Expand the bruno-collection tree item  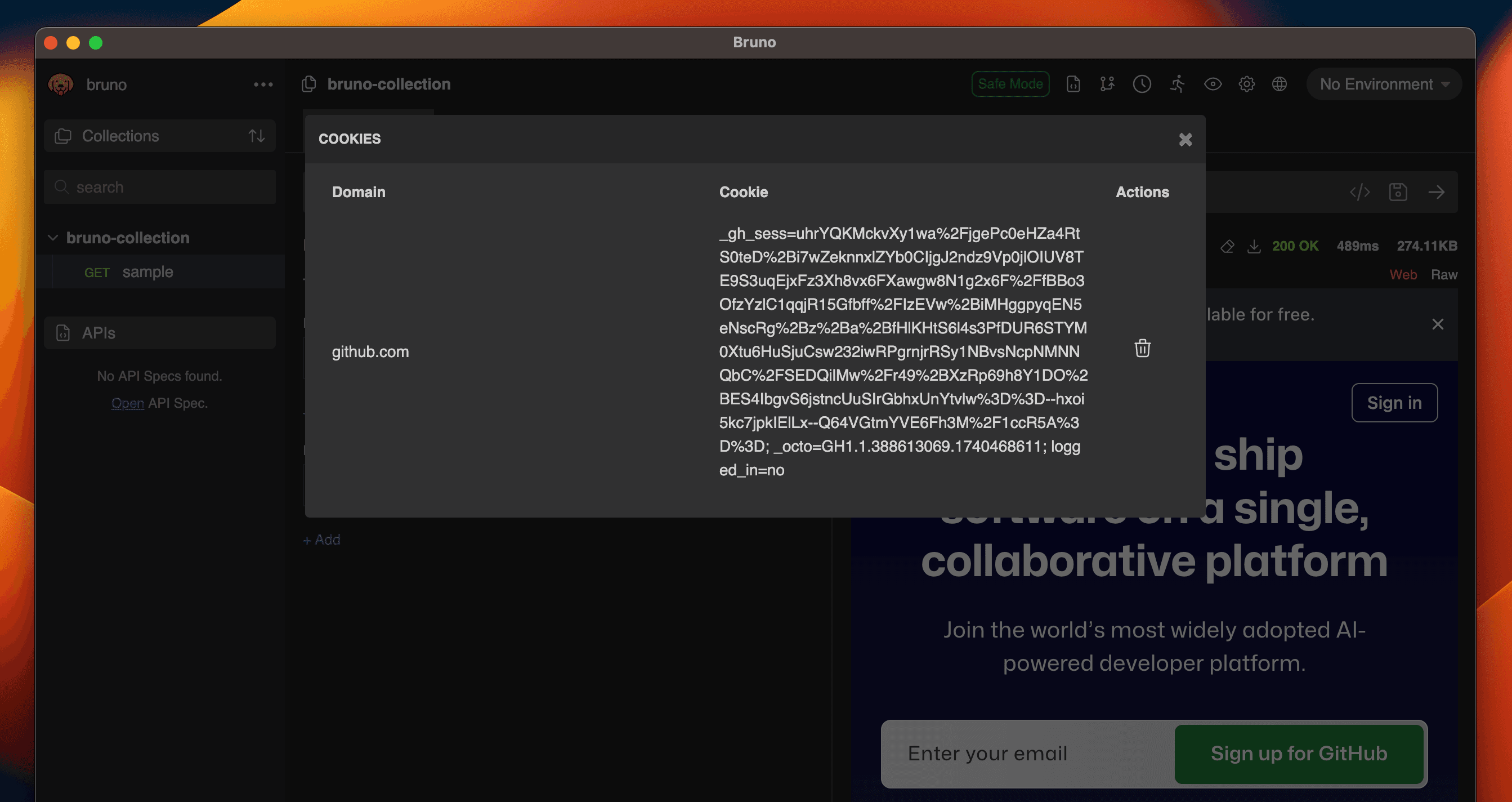click(x=52, y=238)
